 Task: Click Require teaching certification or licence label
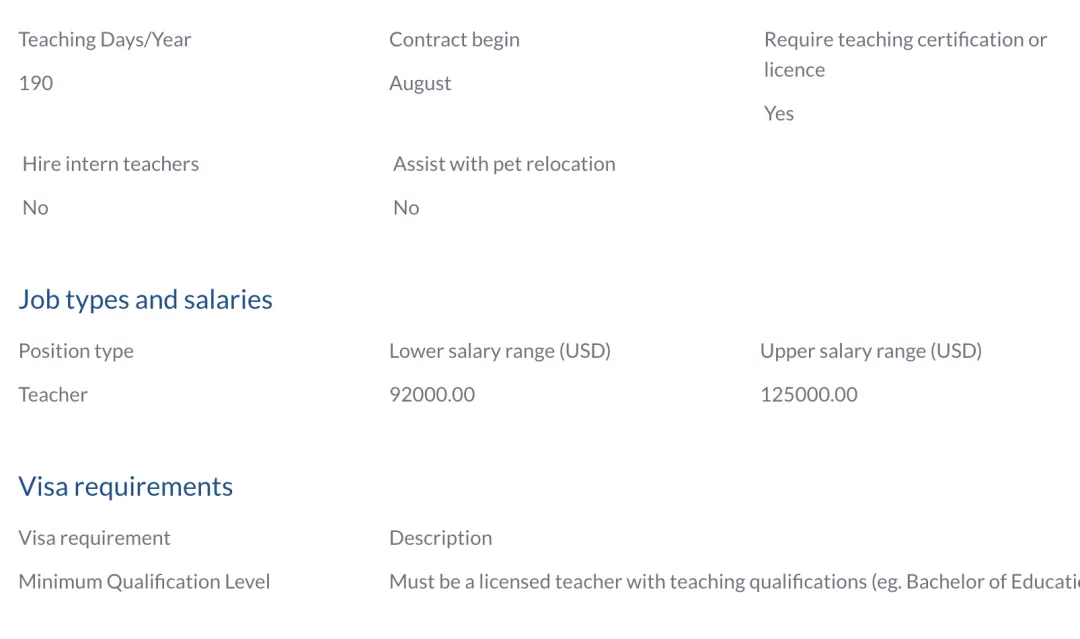(x=905, y=54)
